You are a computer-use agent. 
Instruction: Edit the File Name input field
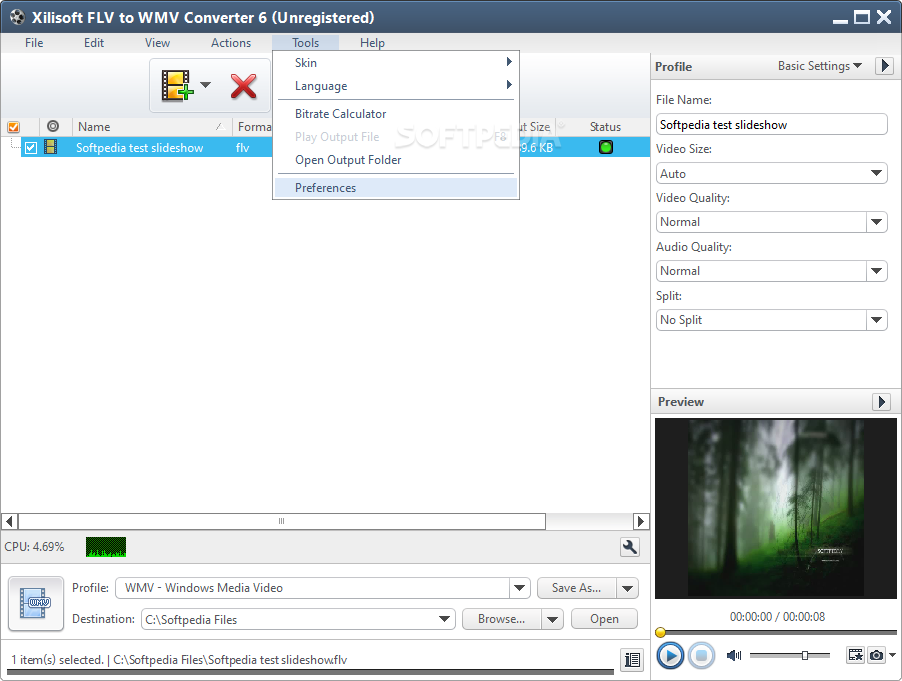(x=771, y=124)
